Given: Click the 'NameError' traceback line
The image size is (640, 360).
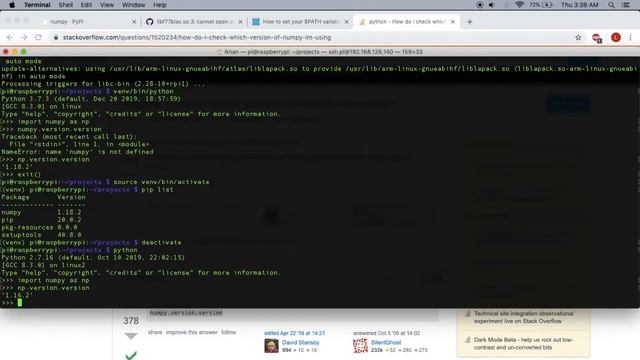Looking at the screenshot, I should 78,152.
